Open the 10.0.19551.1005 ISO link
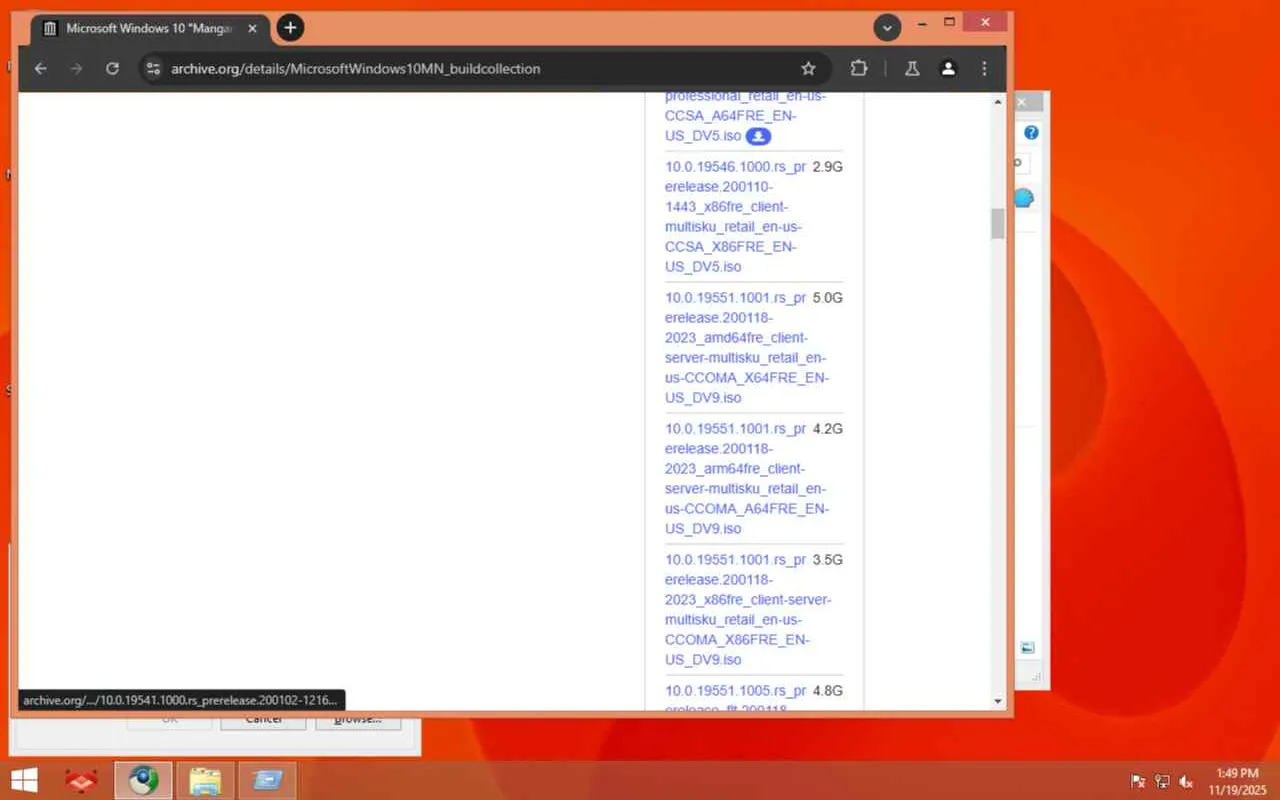 pos(736,697)
